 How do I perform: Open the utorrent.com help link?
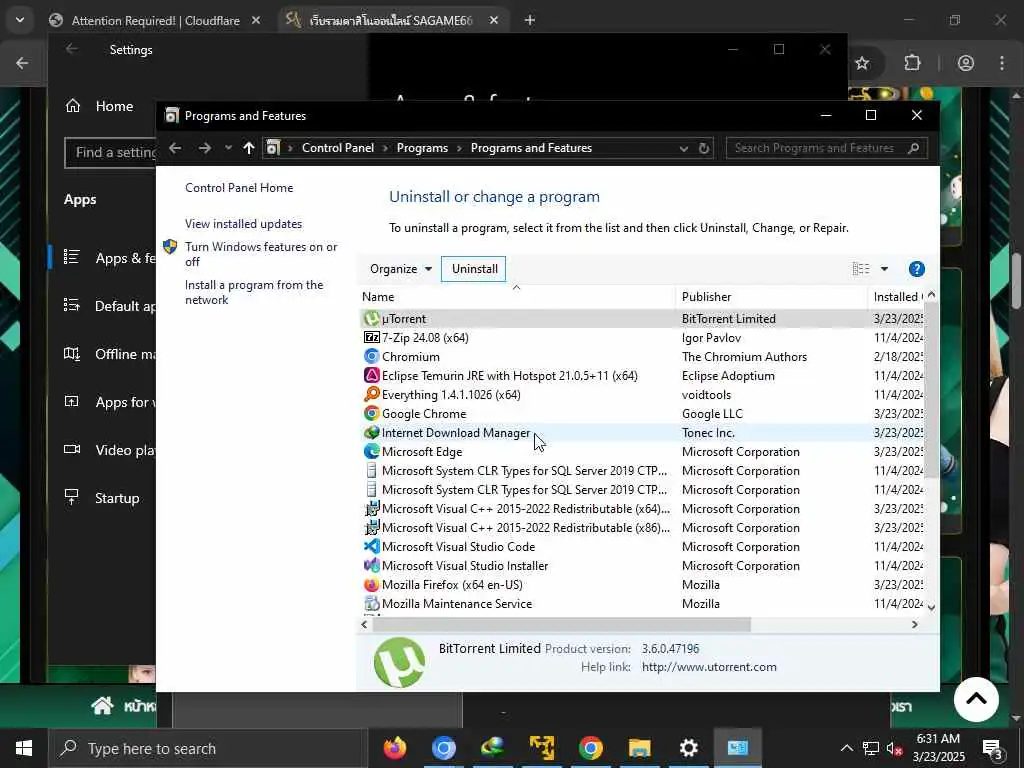(709, 667)
